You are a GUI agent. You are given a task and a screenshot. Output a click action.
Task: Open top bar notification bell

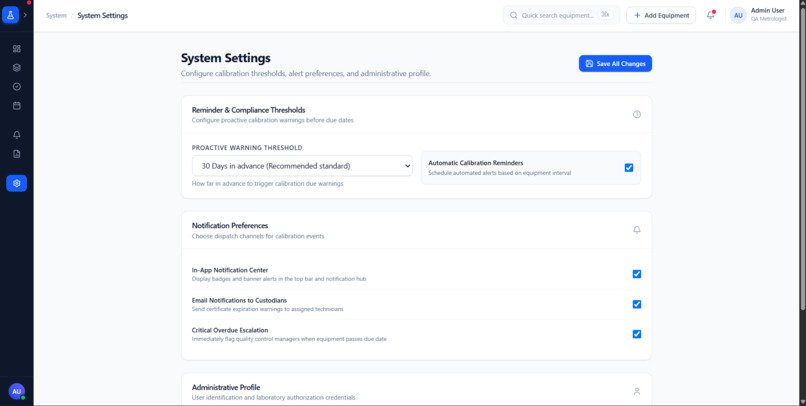click(x=710, y=15)
